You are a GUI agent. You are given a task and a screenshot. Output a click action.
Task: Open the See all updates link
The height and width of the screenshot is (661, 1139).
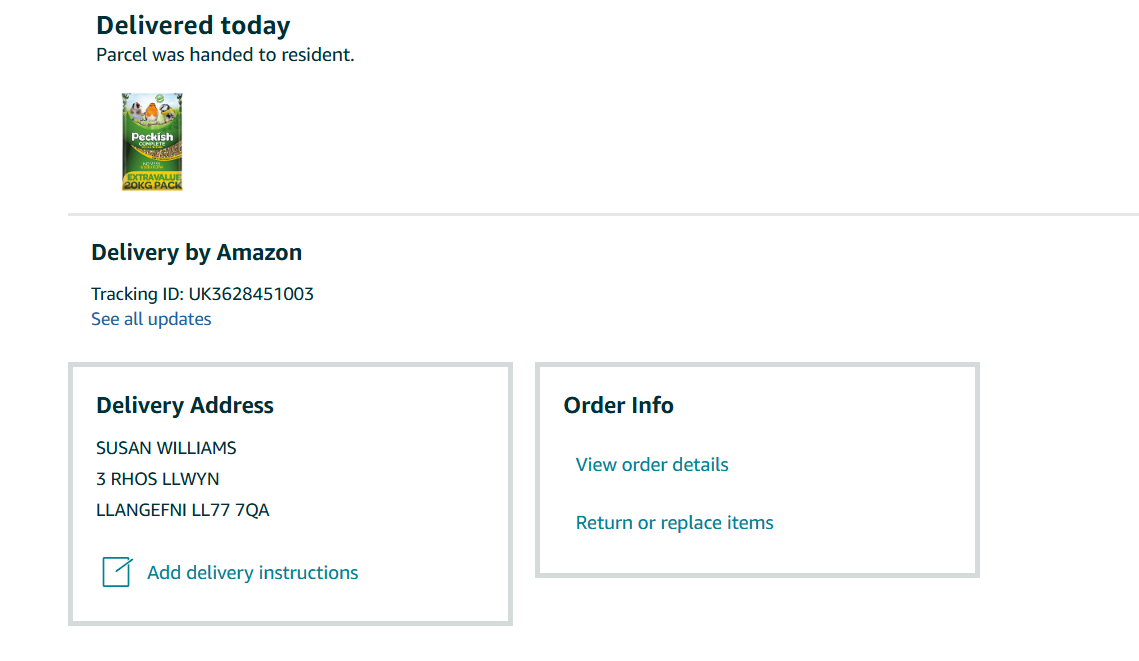tap(151, 319)
